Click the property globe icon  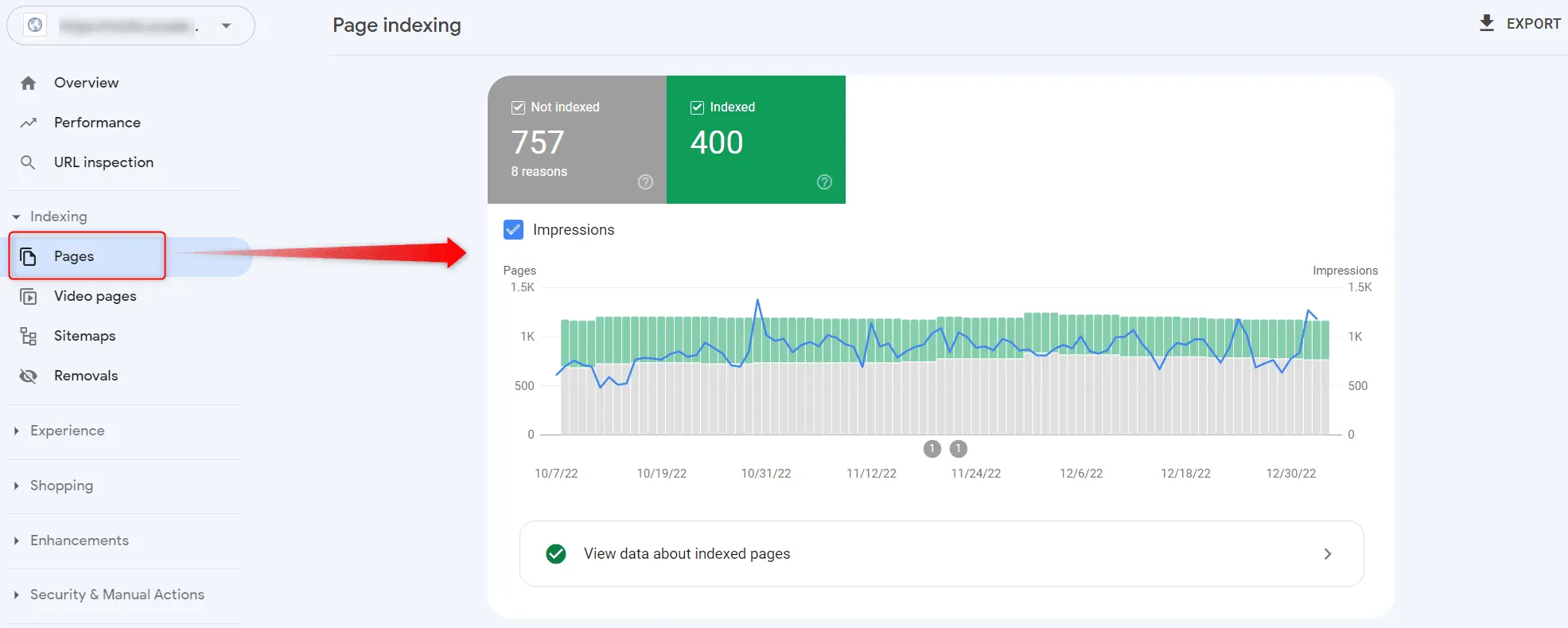(x=35, y=25)
